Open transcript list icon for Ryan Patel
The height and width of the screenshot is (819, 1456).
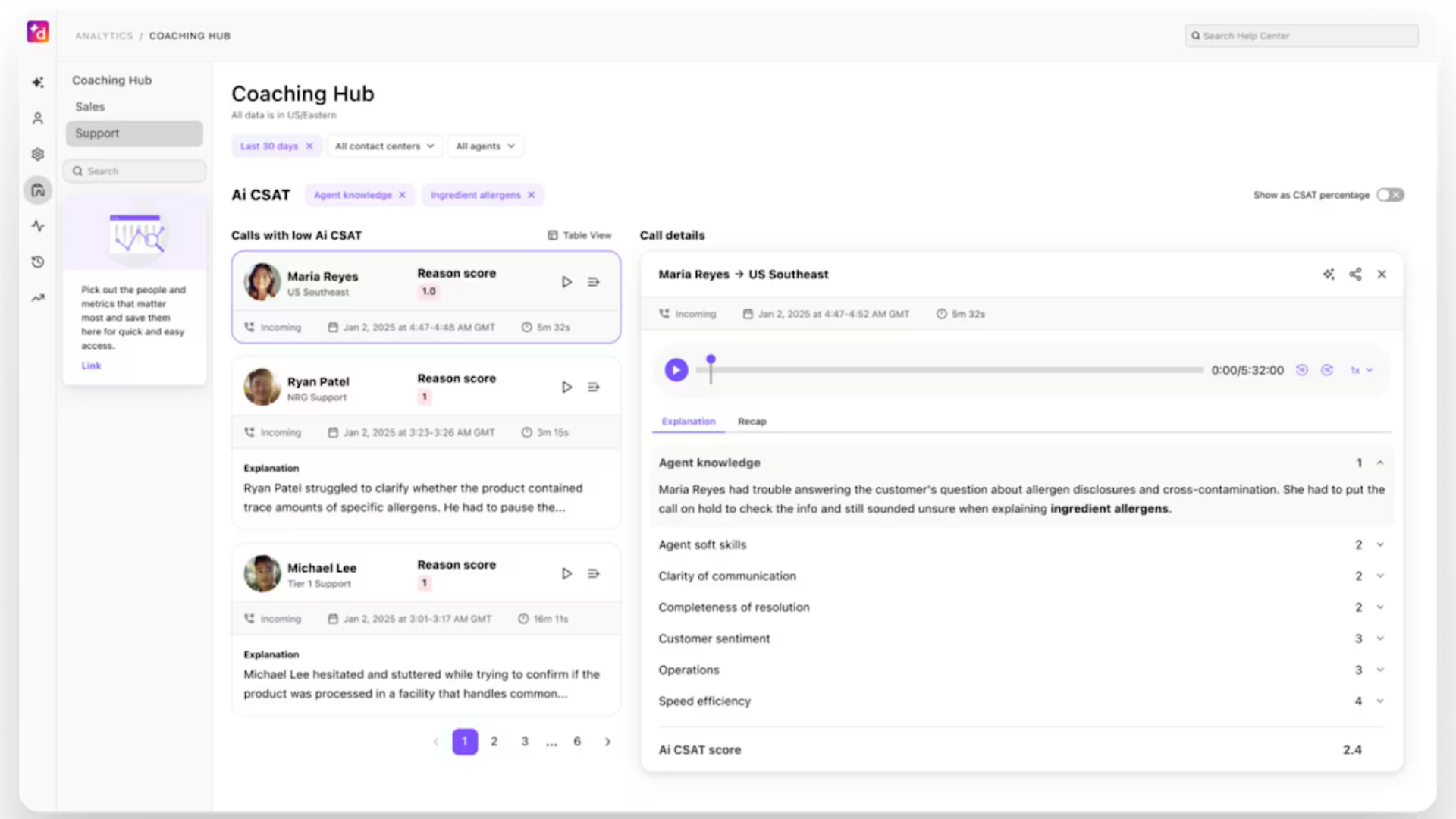pyautogui.click(x=594, y=387)
